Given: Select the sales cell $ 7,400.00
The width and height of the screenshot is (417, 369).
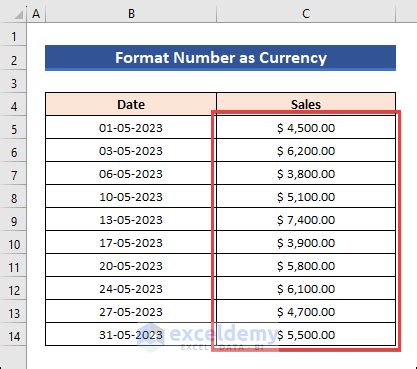Looking at the screenshot, I should tap(306, 220).
